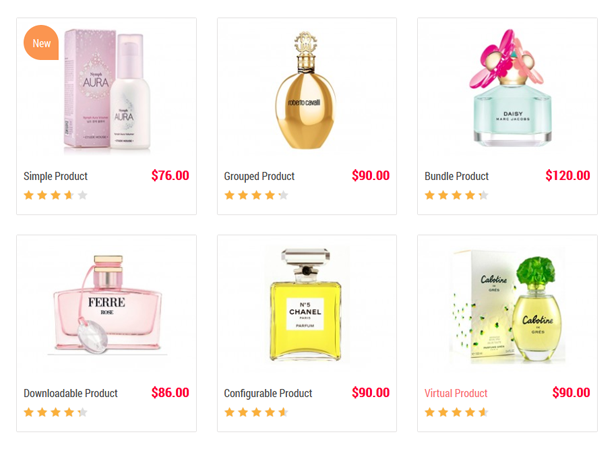Open the Nymph Aura product image
Image resolution: width=616 pixels, height=449 pixels.
(107, 90)
